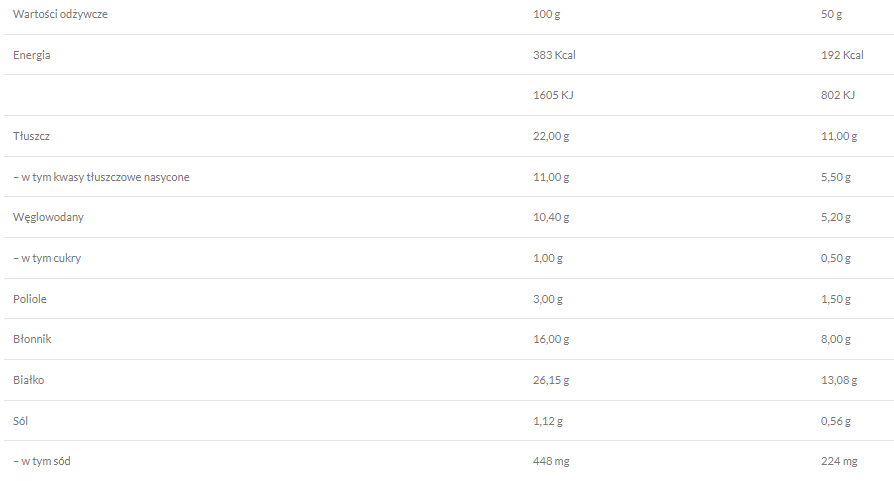Select the '10,40 g' carbohydrate value

click(x=551, y=217)
